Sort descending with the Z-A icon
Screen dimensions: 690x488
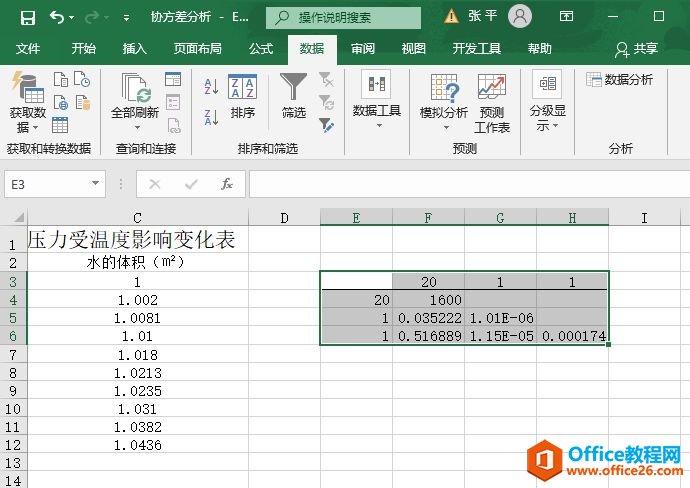pos(211,117)
